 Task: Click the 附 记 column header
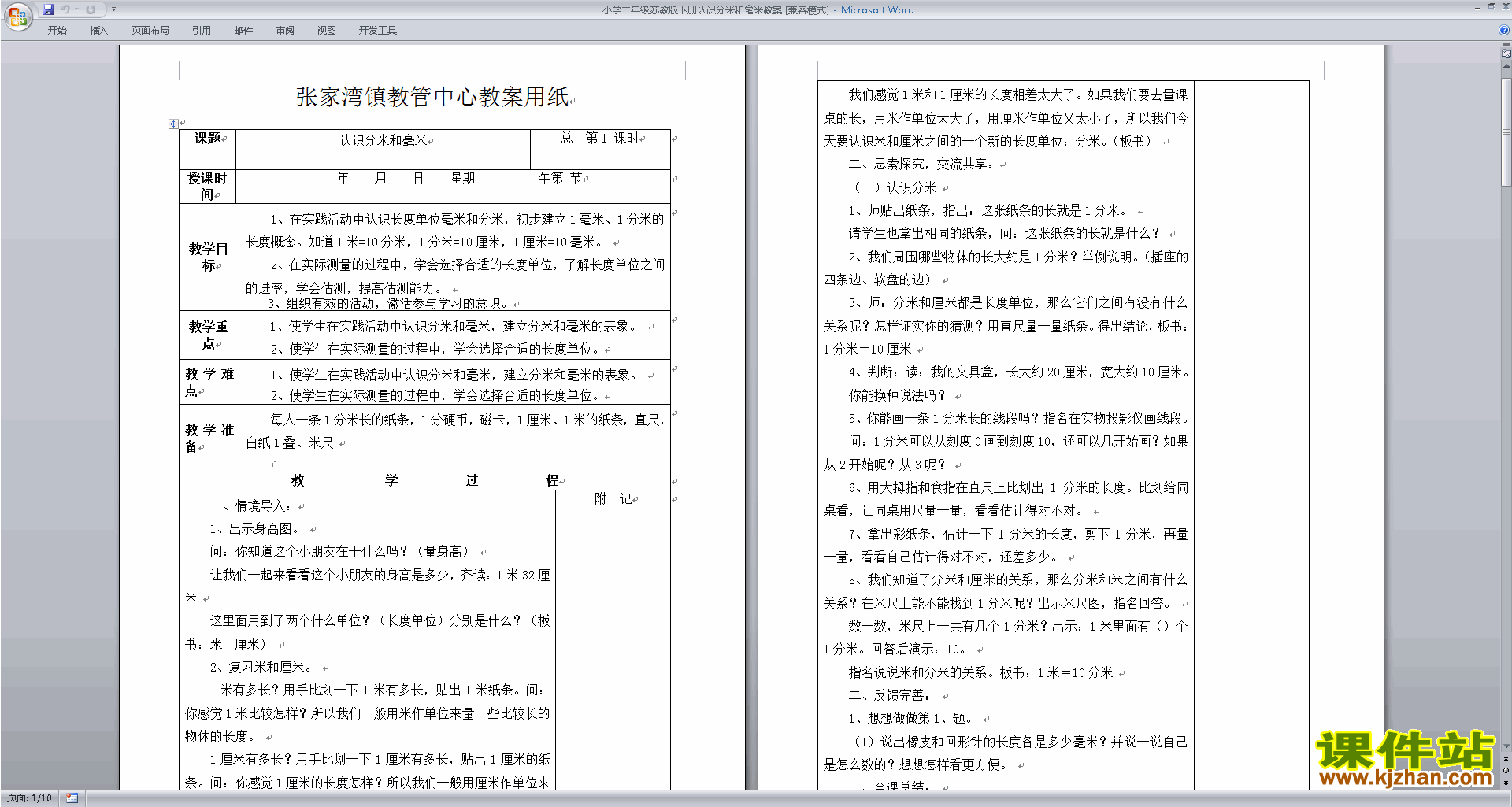pos(613,498)
